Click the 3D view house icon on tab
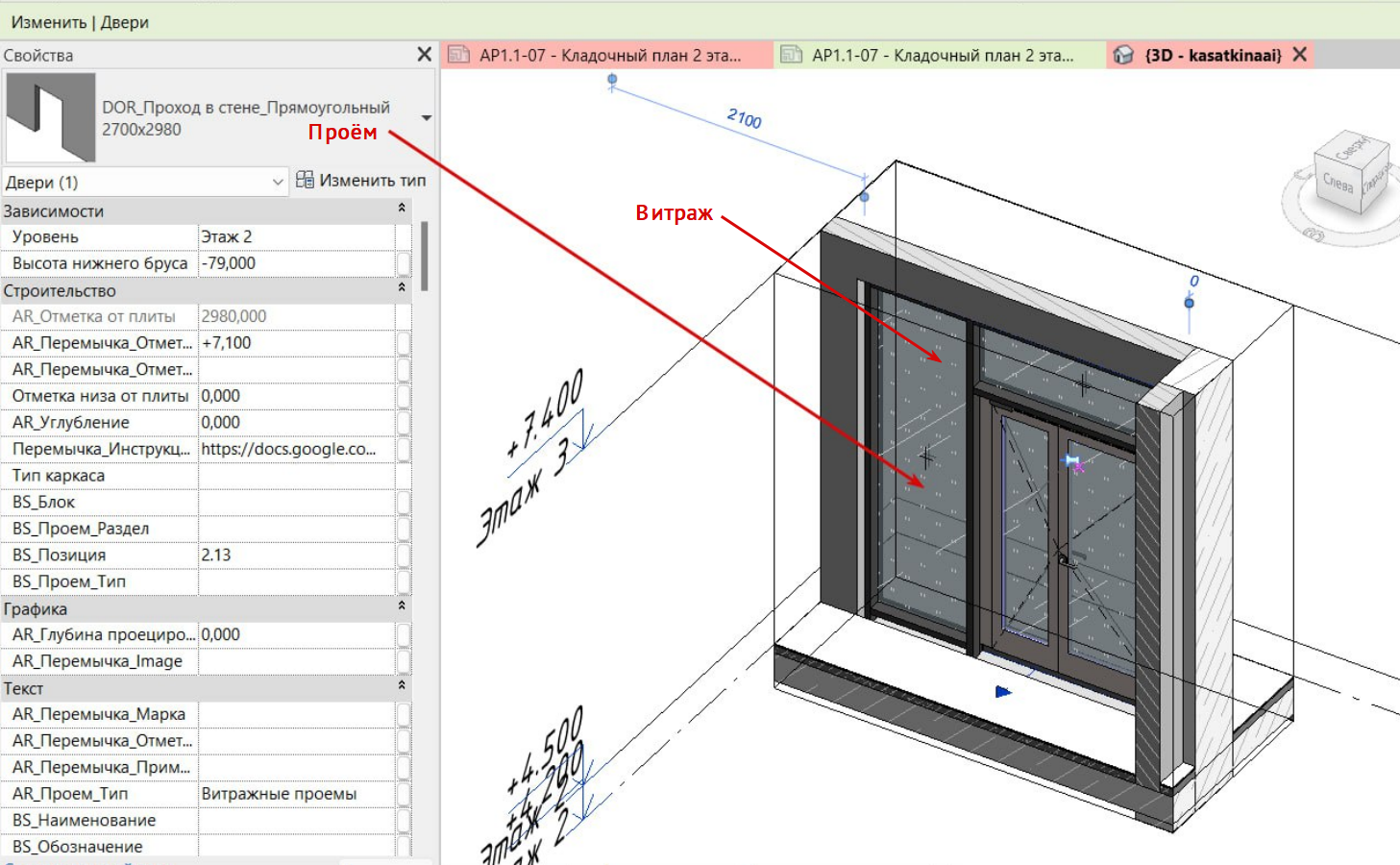Viewport: 1400px width, 865px height. 1123,55
